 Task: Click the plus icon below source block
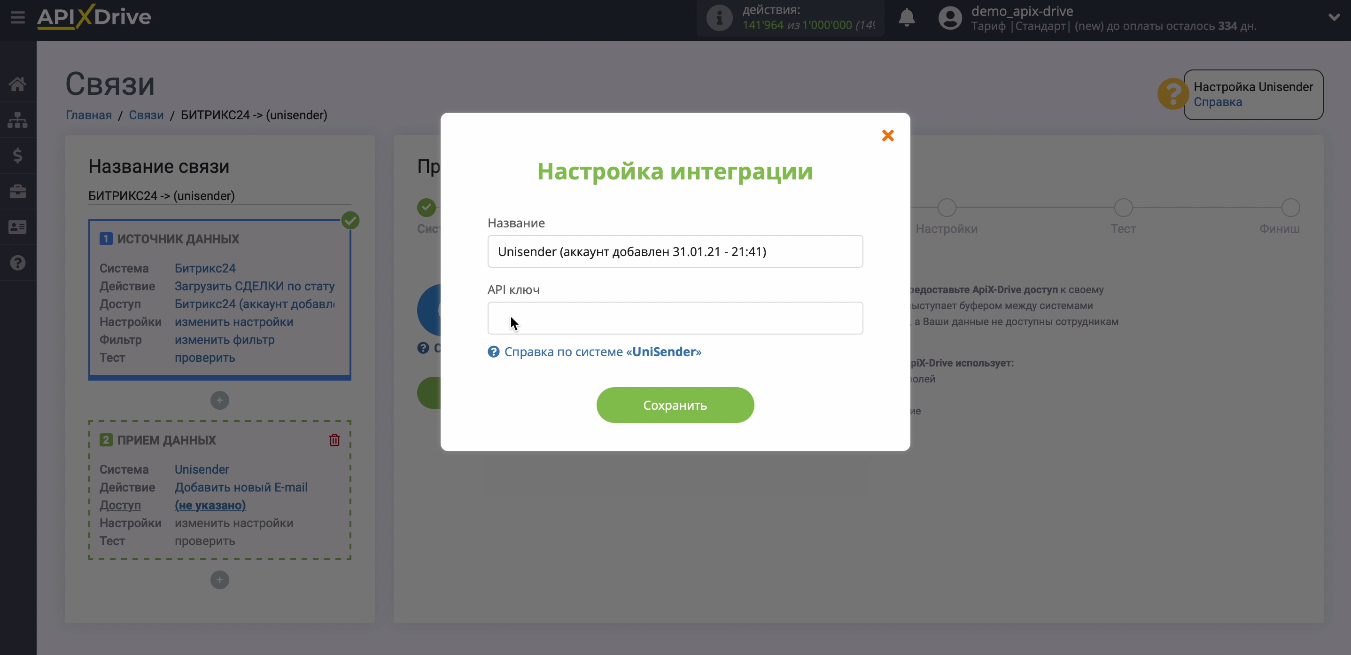pos(220,400)
